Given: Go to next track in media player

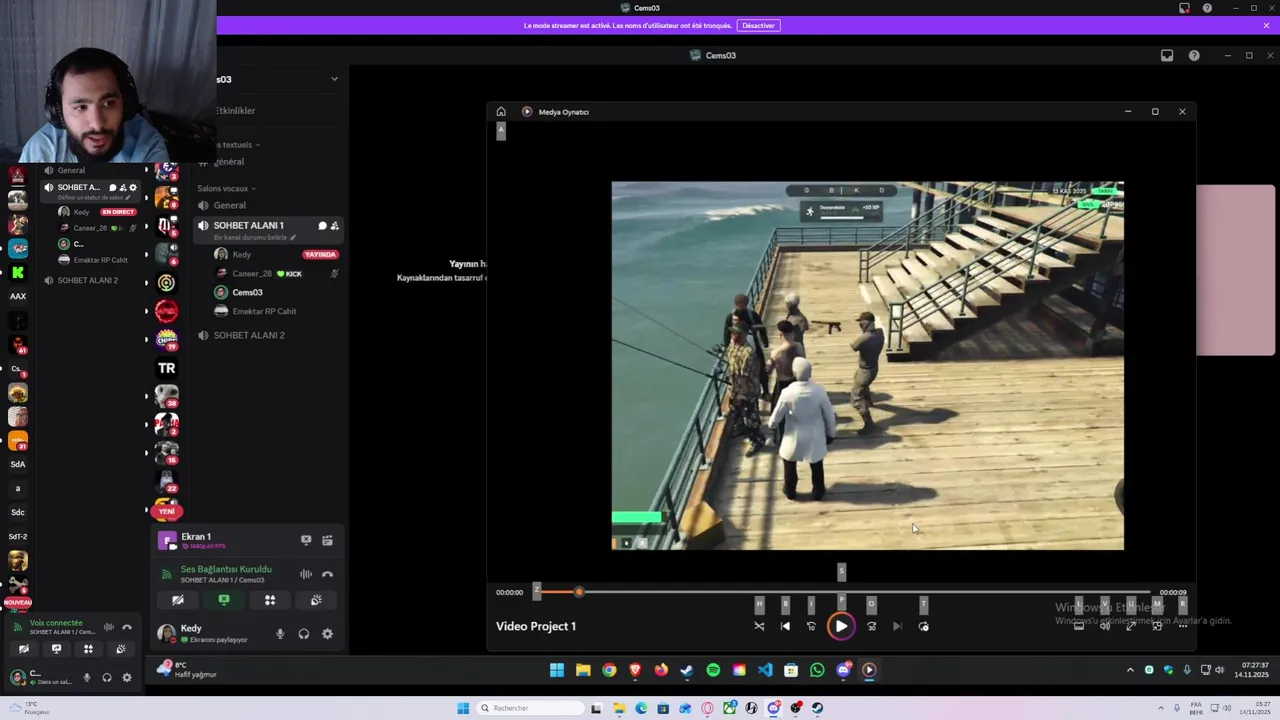Looking at the screenshot, I should tap(897, 626).
